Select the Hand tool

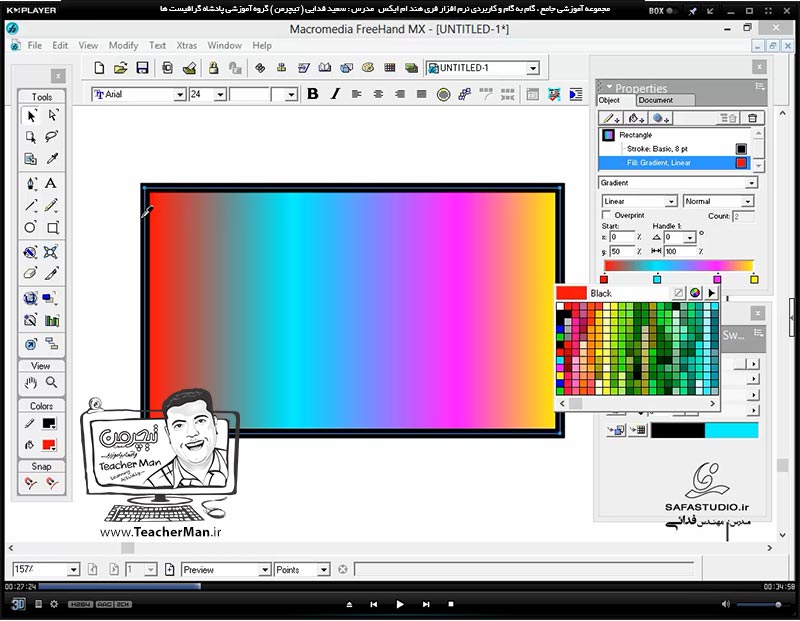coord(31,383)
